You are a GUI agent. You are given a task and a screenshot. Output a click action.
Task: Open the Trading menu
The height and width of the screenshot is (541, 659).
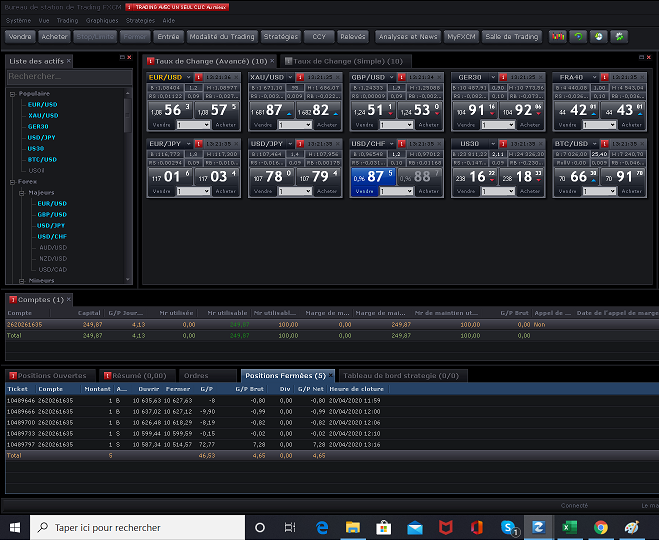[67, 20]
